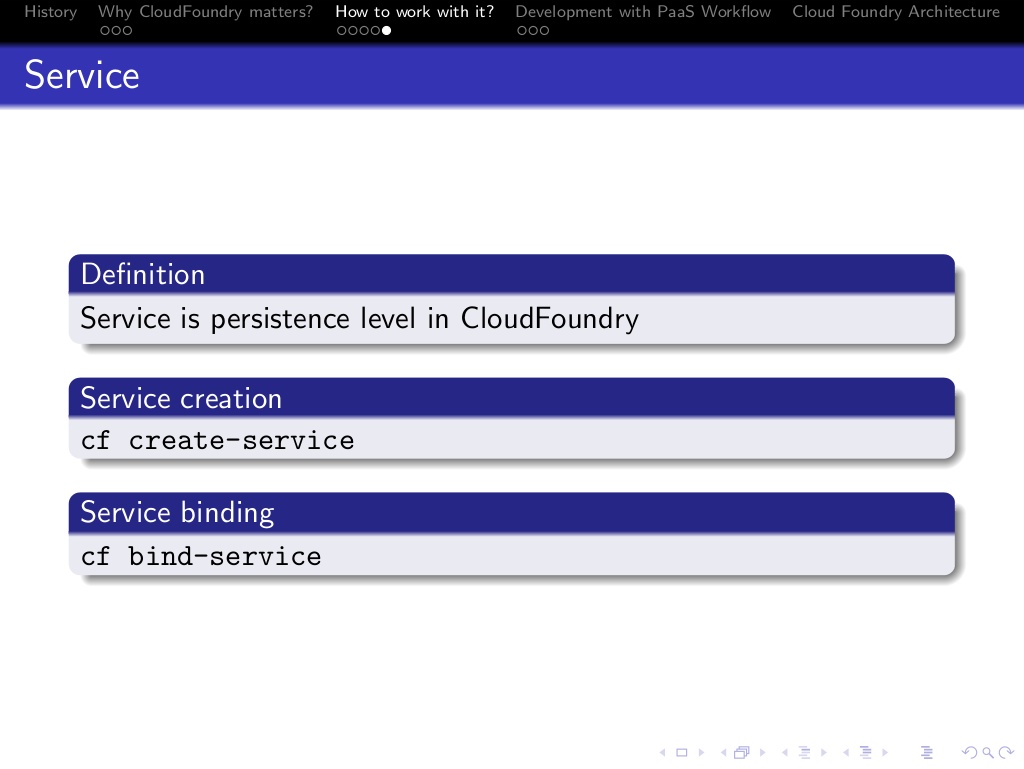1024x769 pixels.
Task: Go to previous slide arrow
Action: click(x=662, y=753)
